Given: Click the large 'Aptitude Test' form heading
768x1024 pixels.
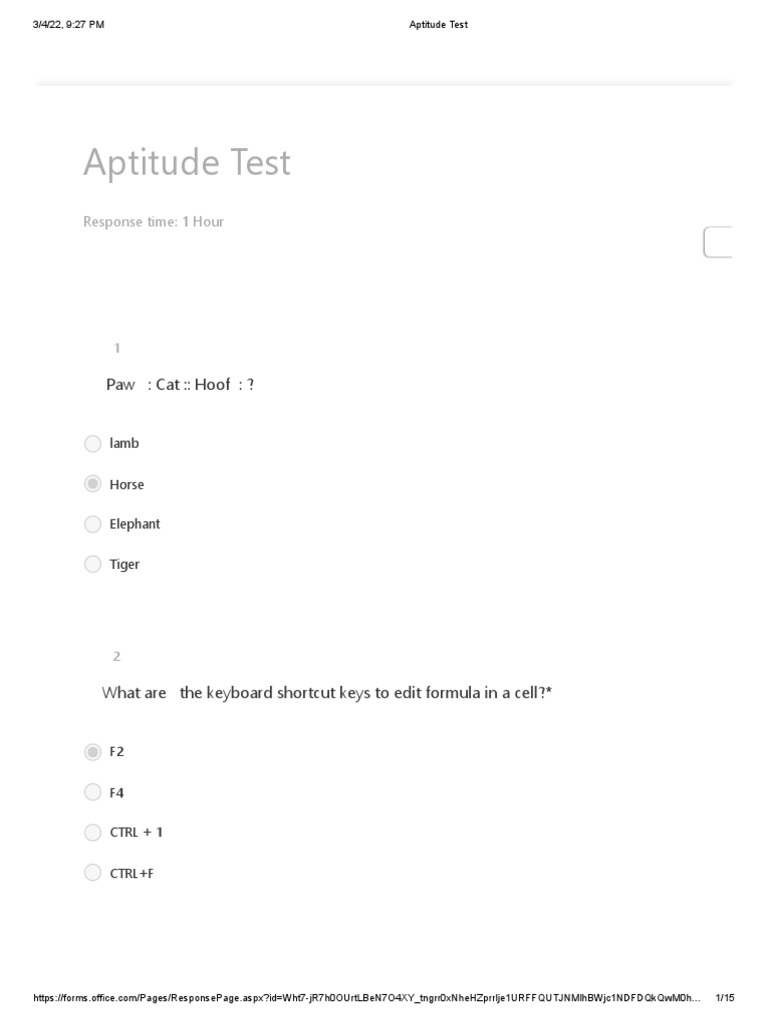Looking at the screenshot, I should 187,162.
